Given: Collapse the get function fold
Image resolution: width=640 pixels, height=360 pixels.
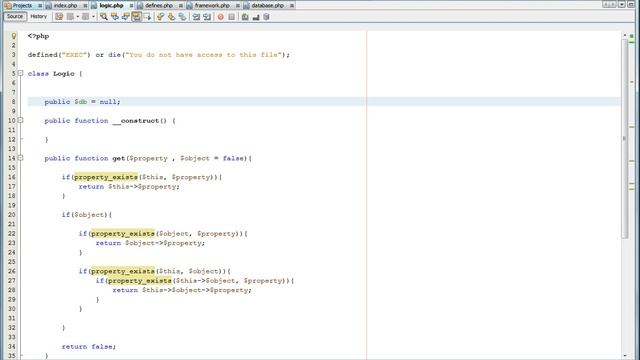Looking at the screenshot, I should tap(20, 158).
